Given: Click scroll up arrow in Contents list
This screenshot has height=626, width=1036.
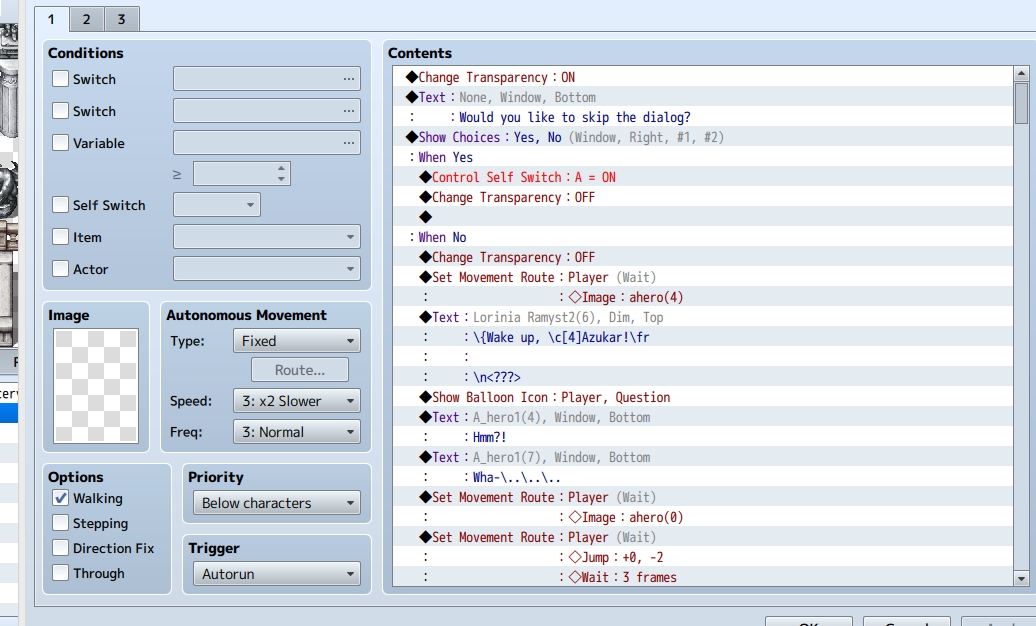Looking at the screenshot, I should pos(1021,73).
